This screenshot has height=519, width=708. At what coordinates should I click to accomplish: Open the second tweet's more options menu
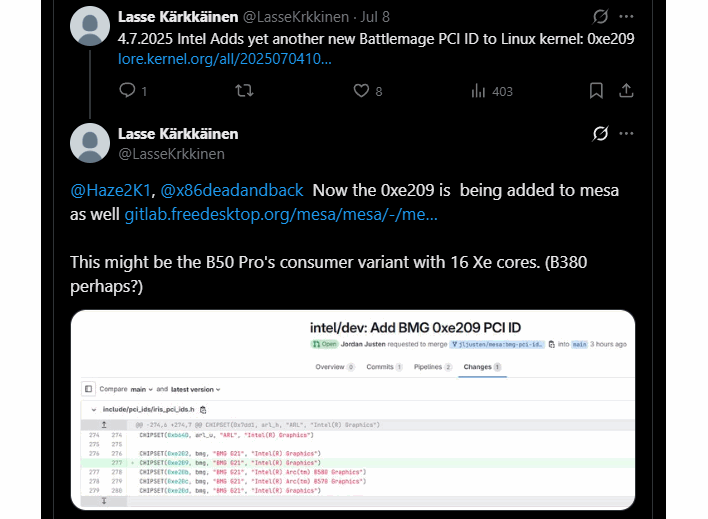click(626, 134)
